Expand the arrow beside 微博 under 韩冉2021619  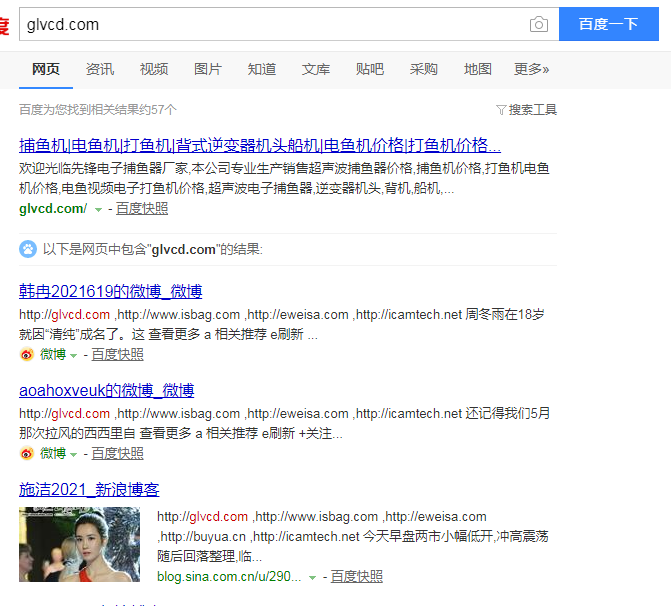coord(74,356)
